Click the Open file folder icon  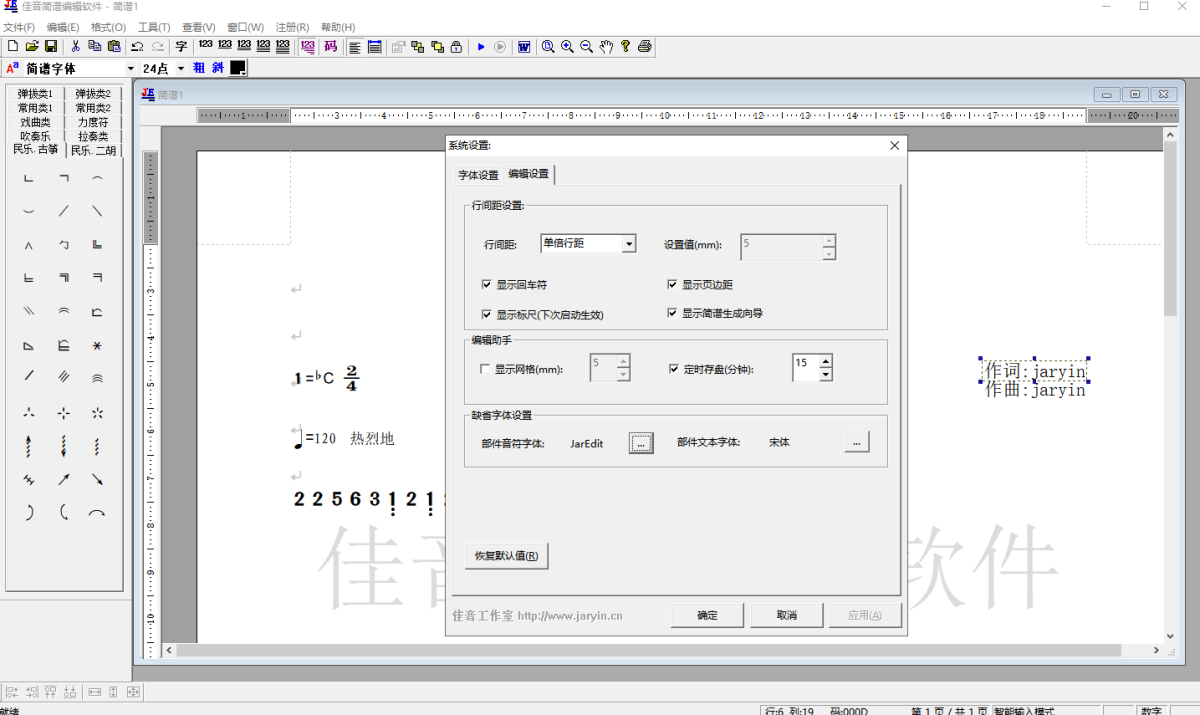coord(32,47)
